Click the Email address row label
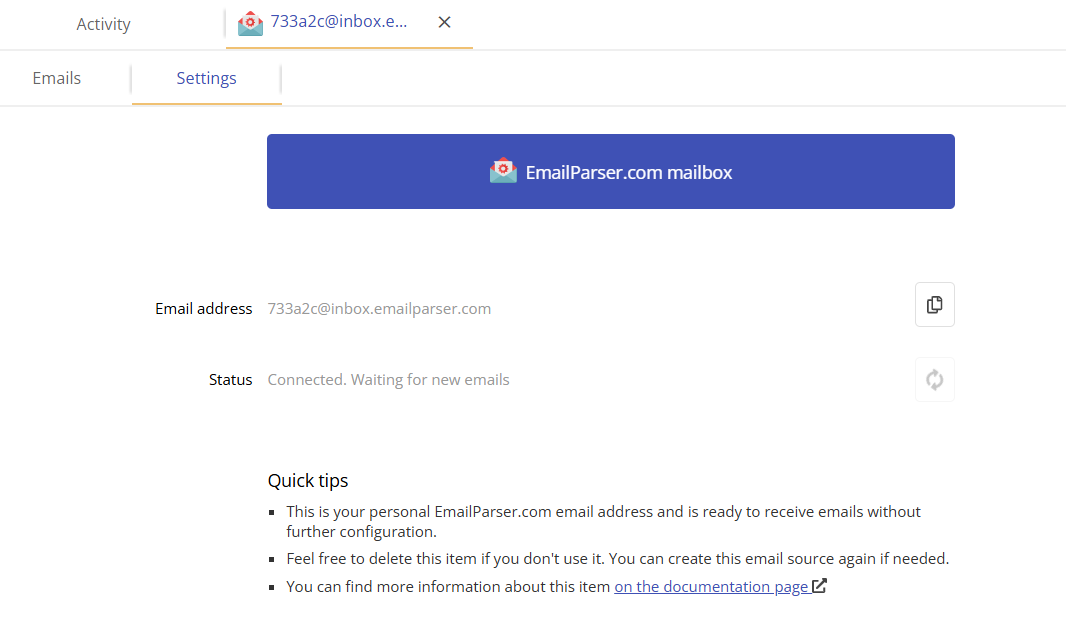 (203, 308)
